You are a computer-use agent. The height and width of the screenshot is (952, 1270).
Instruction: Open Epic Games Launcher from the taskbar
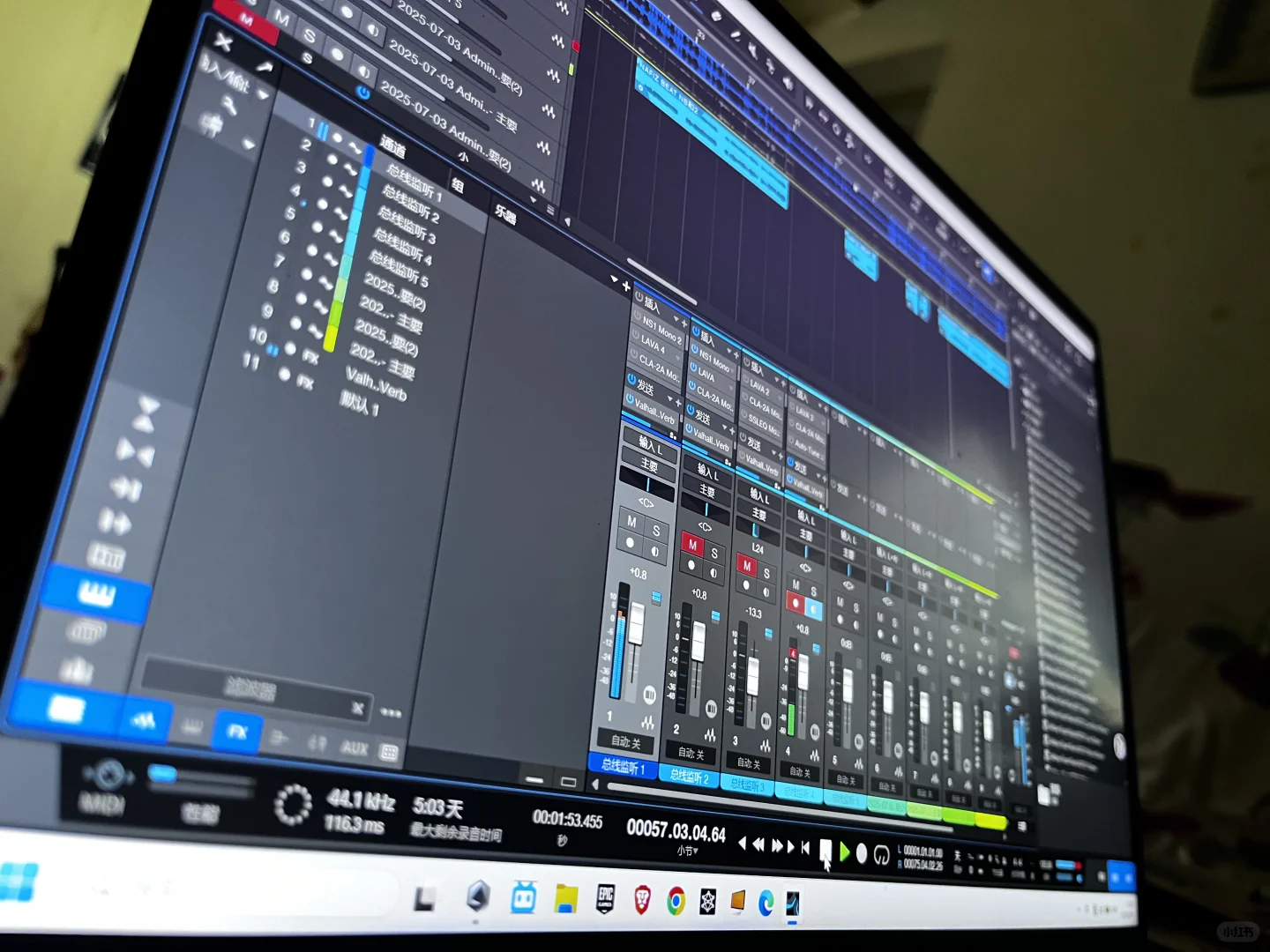click(605, 900)
